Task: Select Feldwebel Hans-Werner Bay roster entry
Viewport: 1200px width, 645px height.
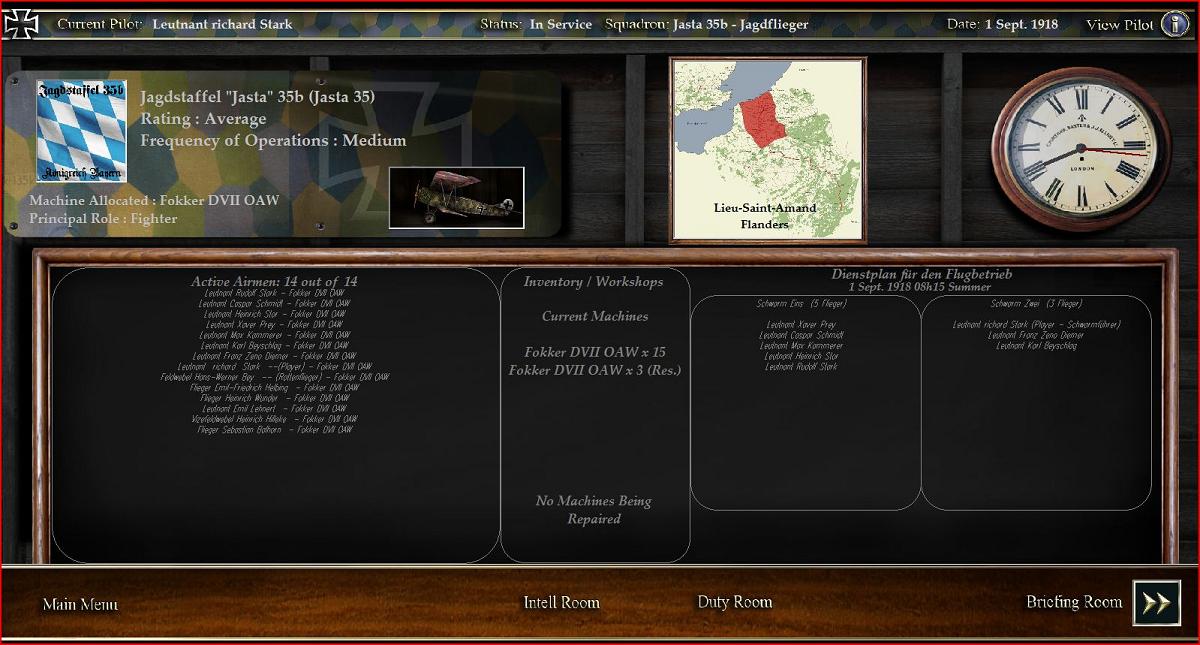Action: 275,377
